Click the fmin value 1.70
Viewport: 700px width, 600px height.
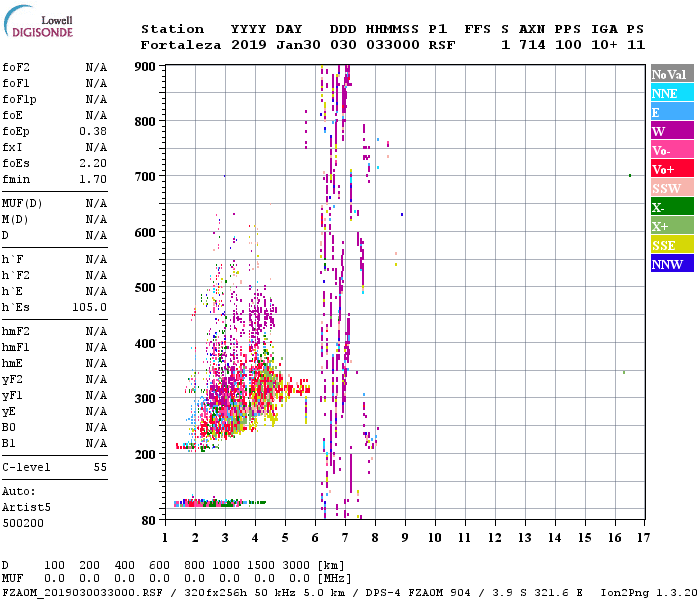tap(93, 179)
